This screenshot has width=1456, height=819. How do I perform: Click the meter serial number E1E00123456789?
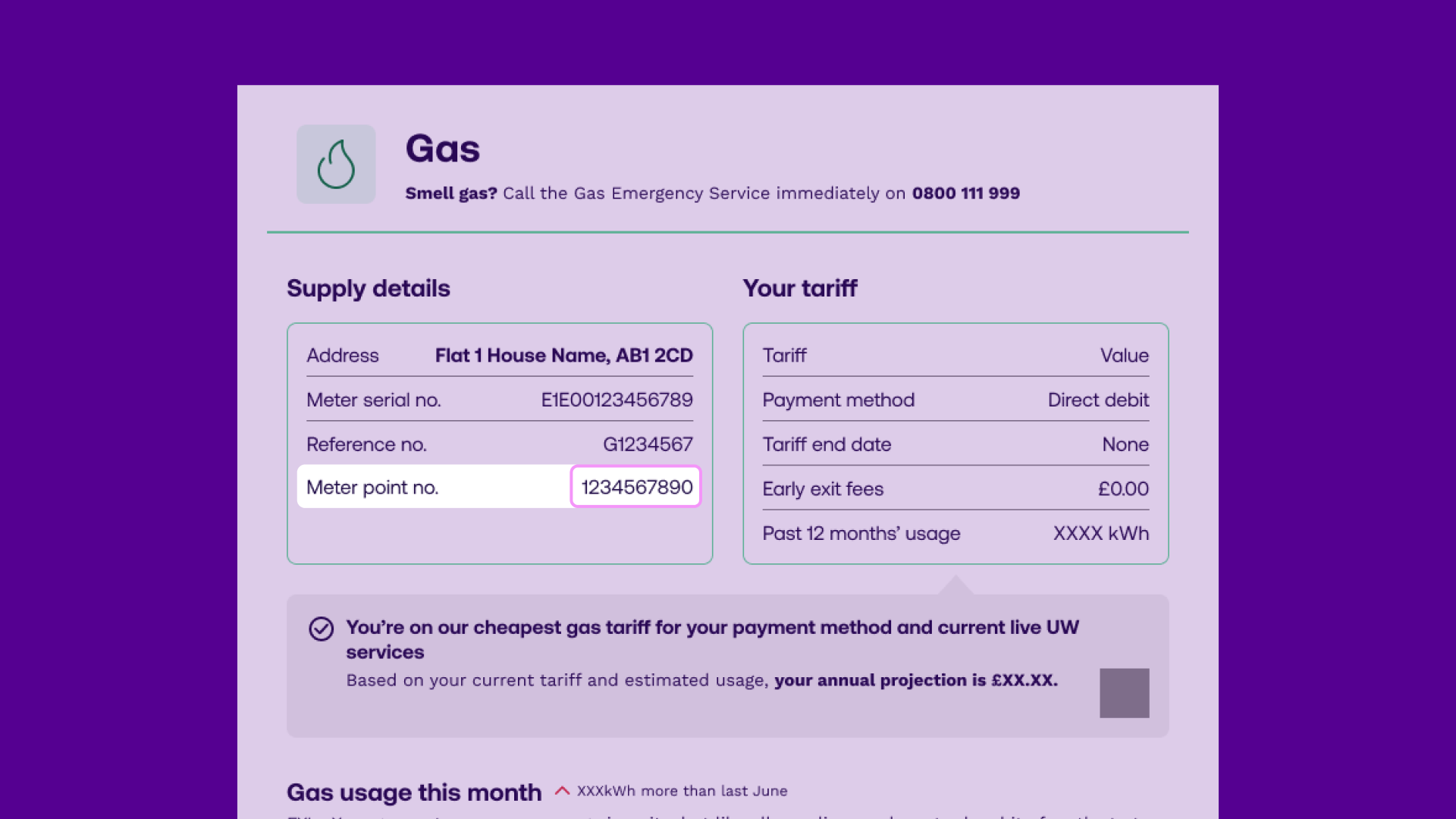coord(617,400)
